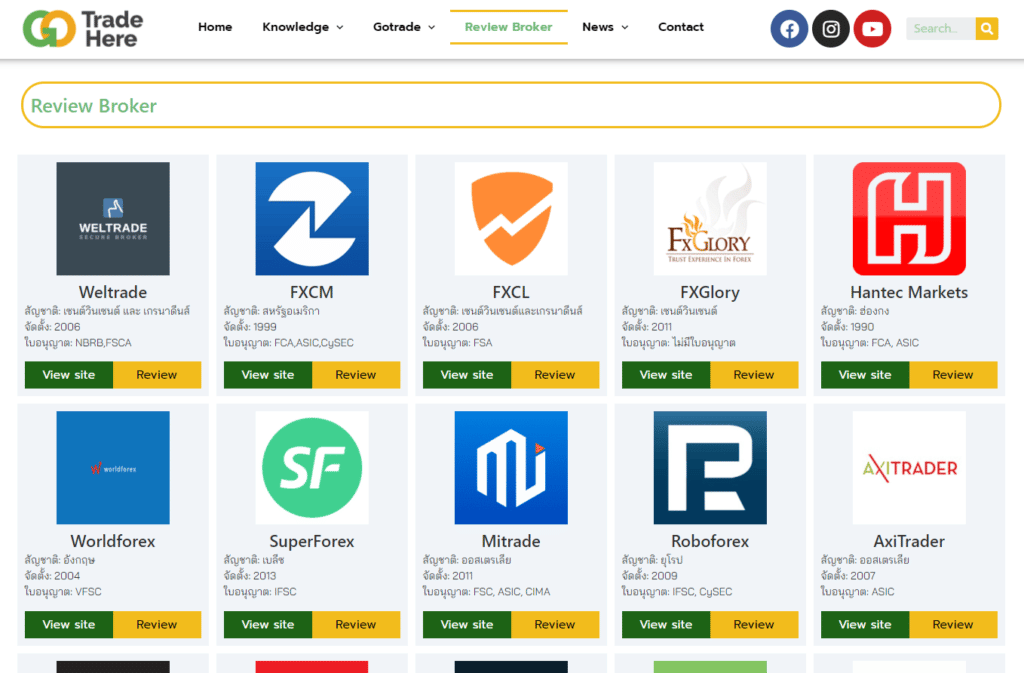Screen dimensions: 1024x673
Task: Open the AxiTrader Review
Action: (953, 624)
